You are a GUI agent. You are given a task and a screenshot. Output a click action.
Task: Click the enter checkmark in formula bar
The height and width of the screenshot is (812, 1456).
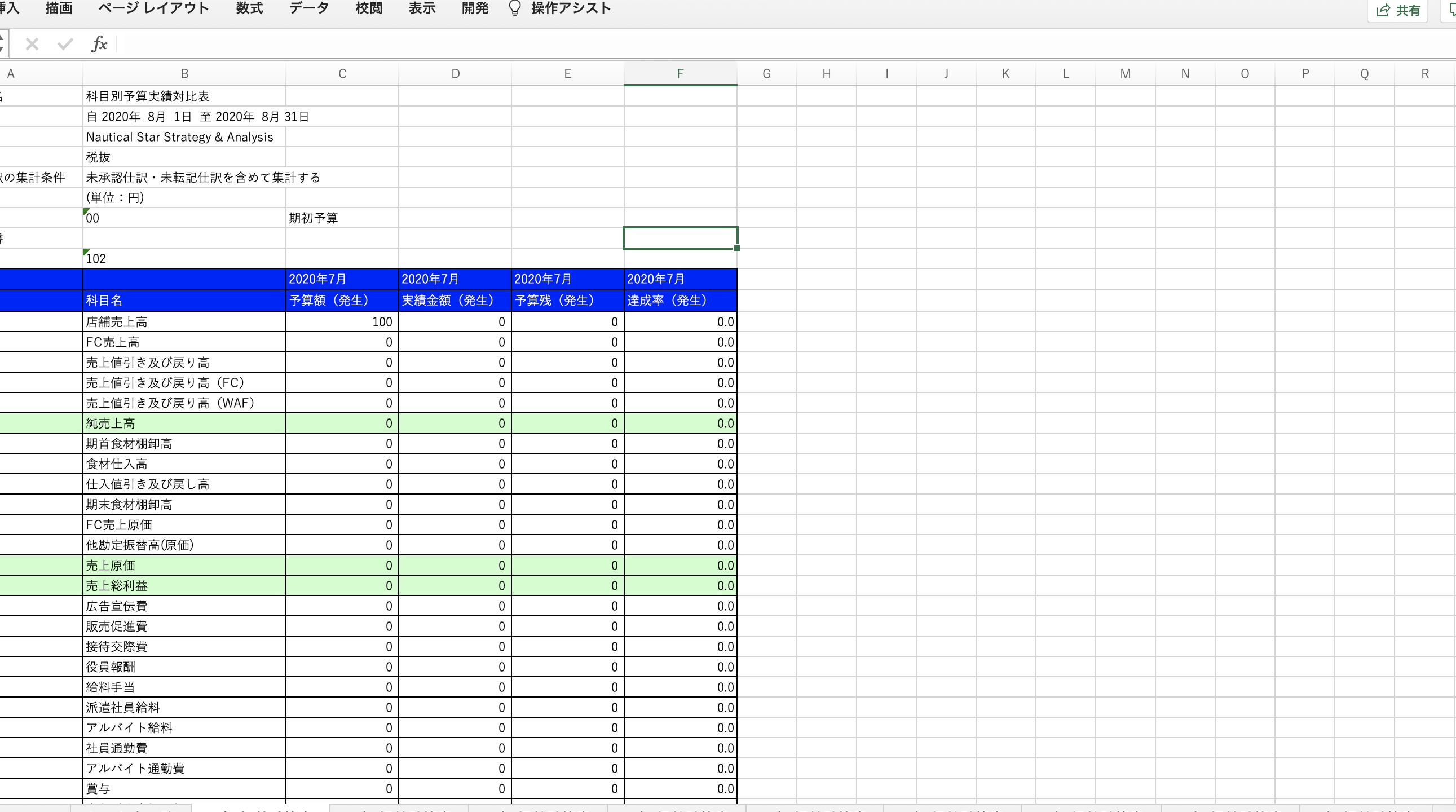pyautogui.click(x=65, y=44)
